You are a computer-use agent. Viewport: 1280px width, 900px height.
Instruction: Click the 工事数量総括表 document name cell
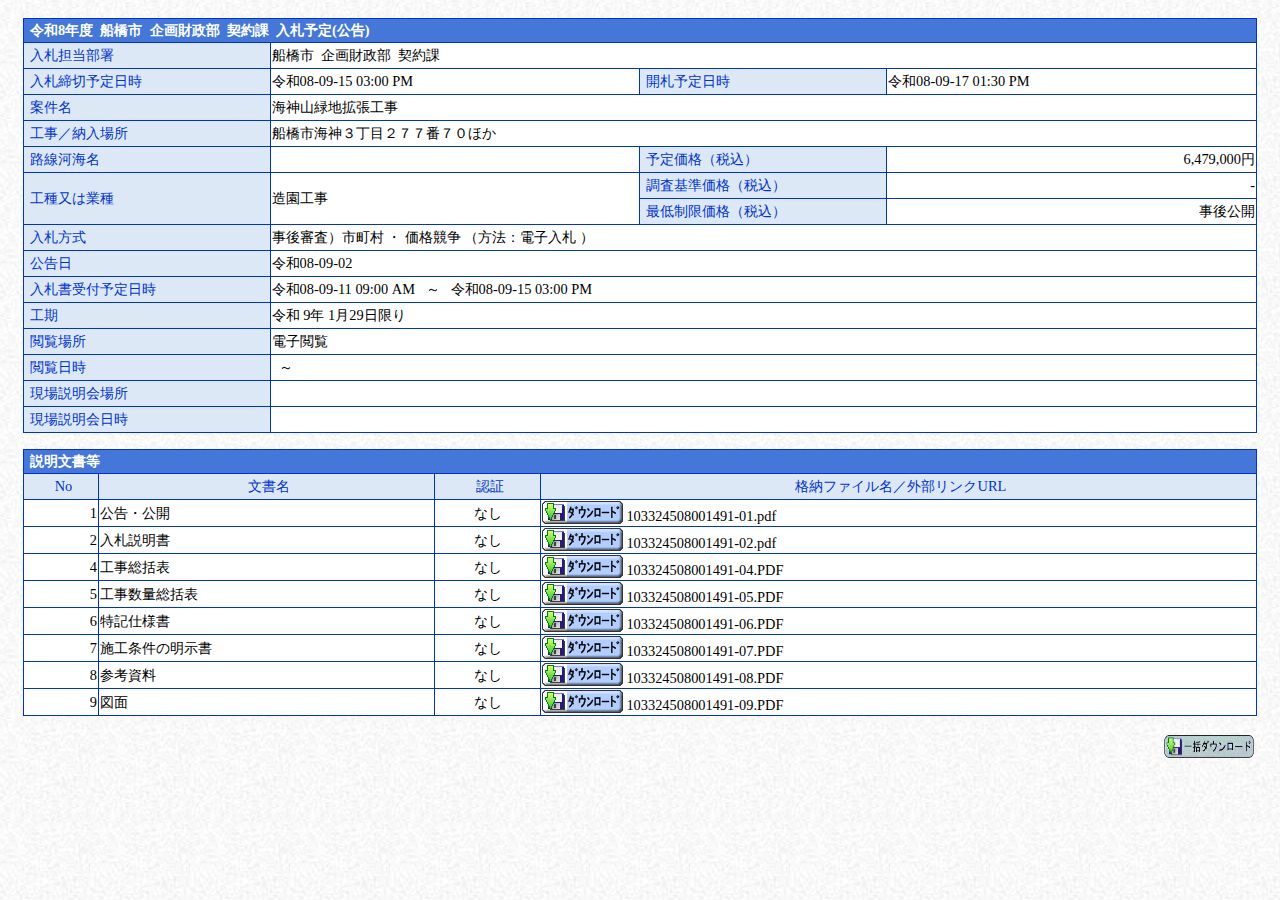pyautogui.click(x=266, y=594)
